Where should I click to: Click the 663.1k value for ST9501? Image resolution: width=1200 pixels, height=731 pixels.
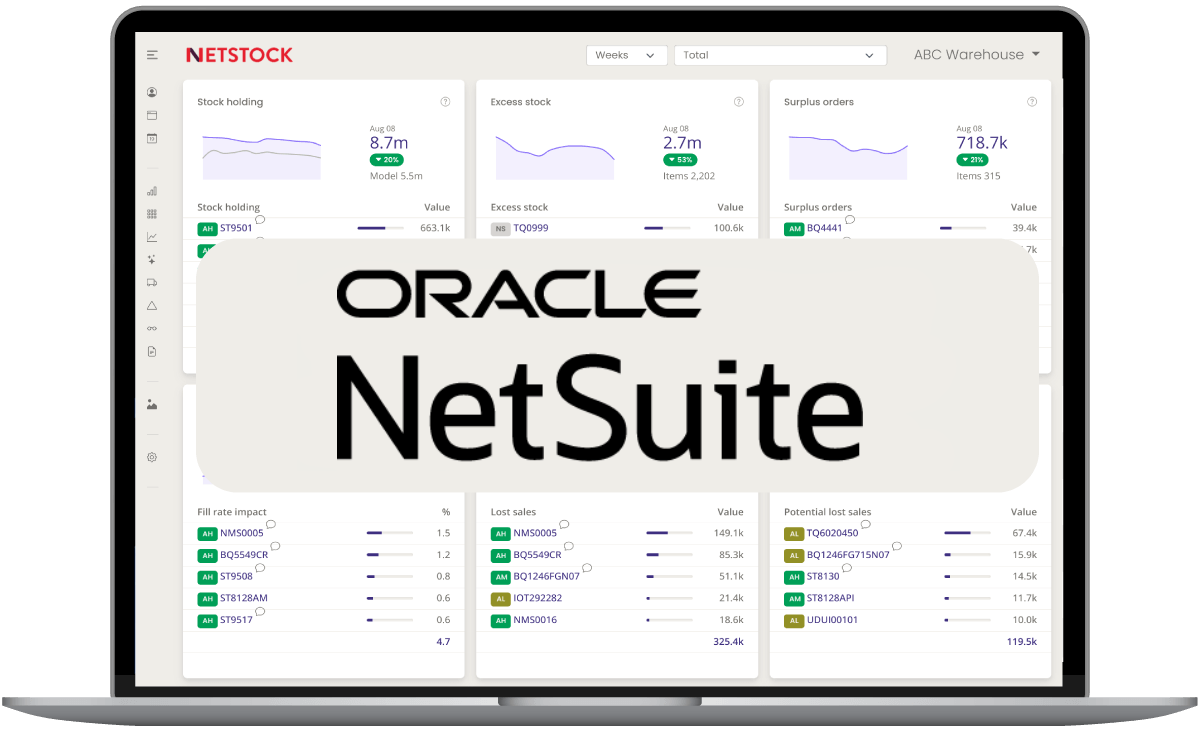click(435, 228)
